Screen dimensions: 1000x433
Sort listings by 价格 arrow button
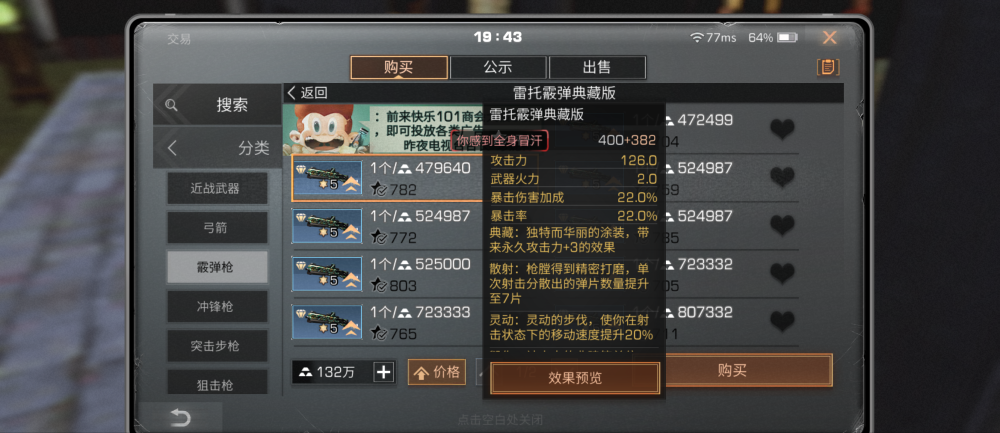pos(437,372)
